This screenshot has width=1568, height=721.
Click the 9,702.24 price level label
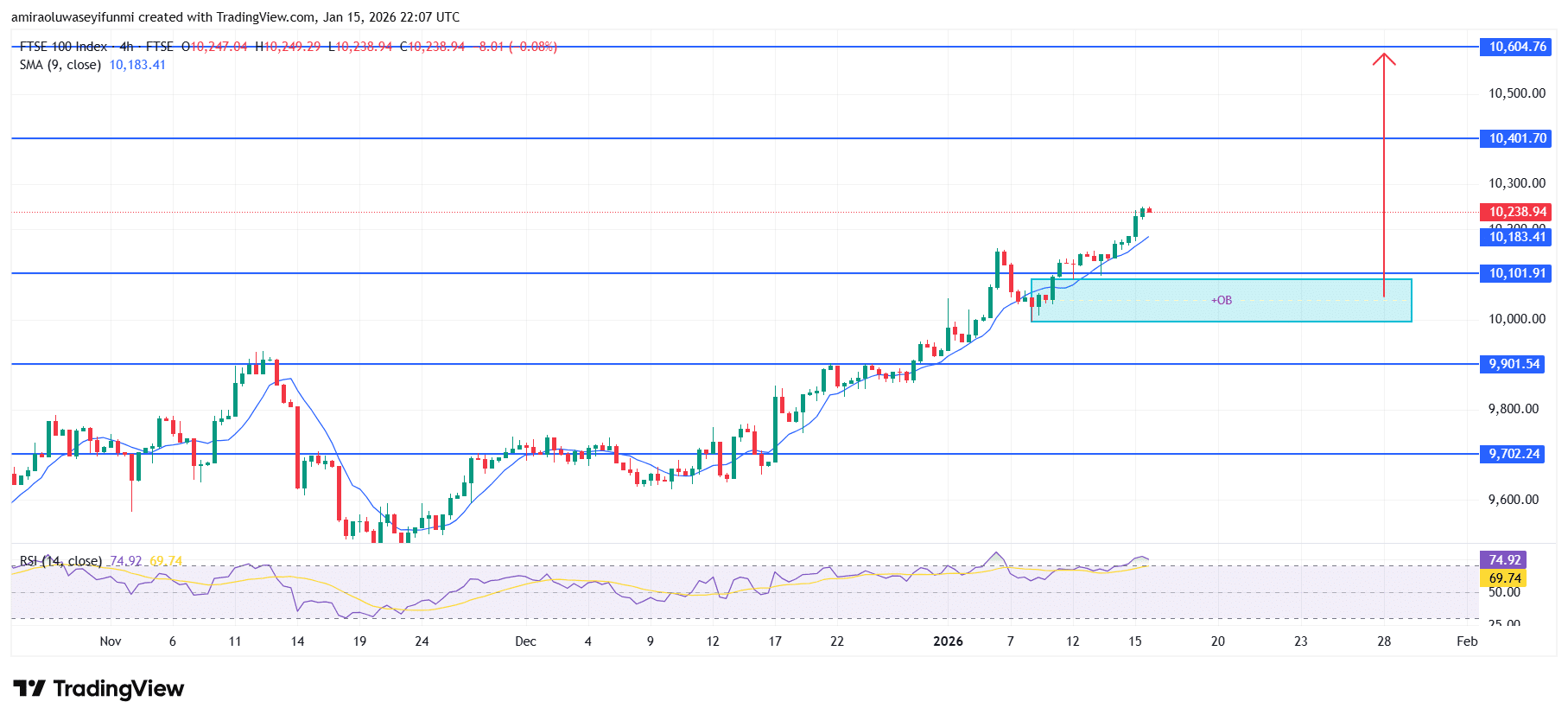(x=1514, y=454)
